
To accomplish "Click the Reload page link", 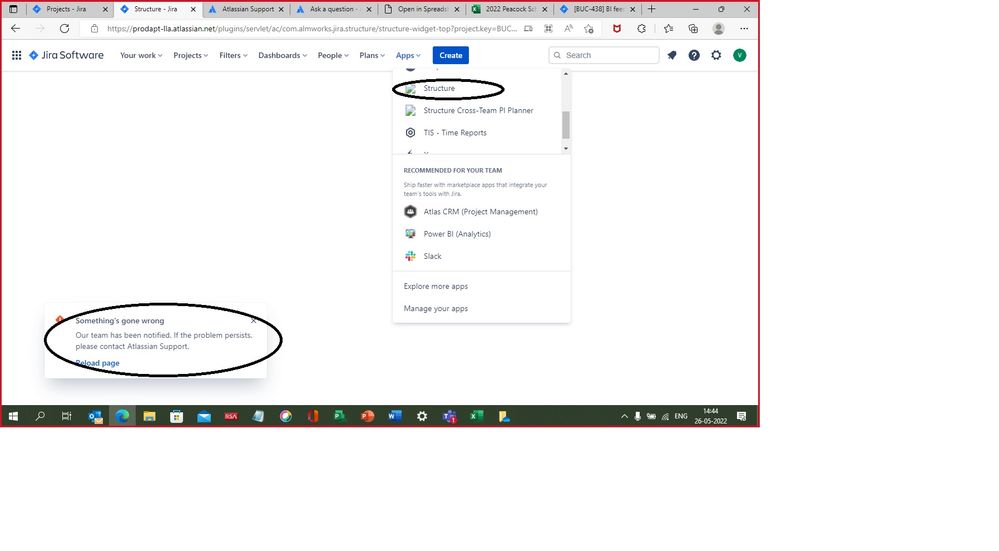I will click(x=97, y=363).
